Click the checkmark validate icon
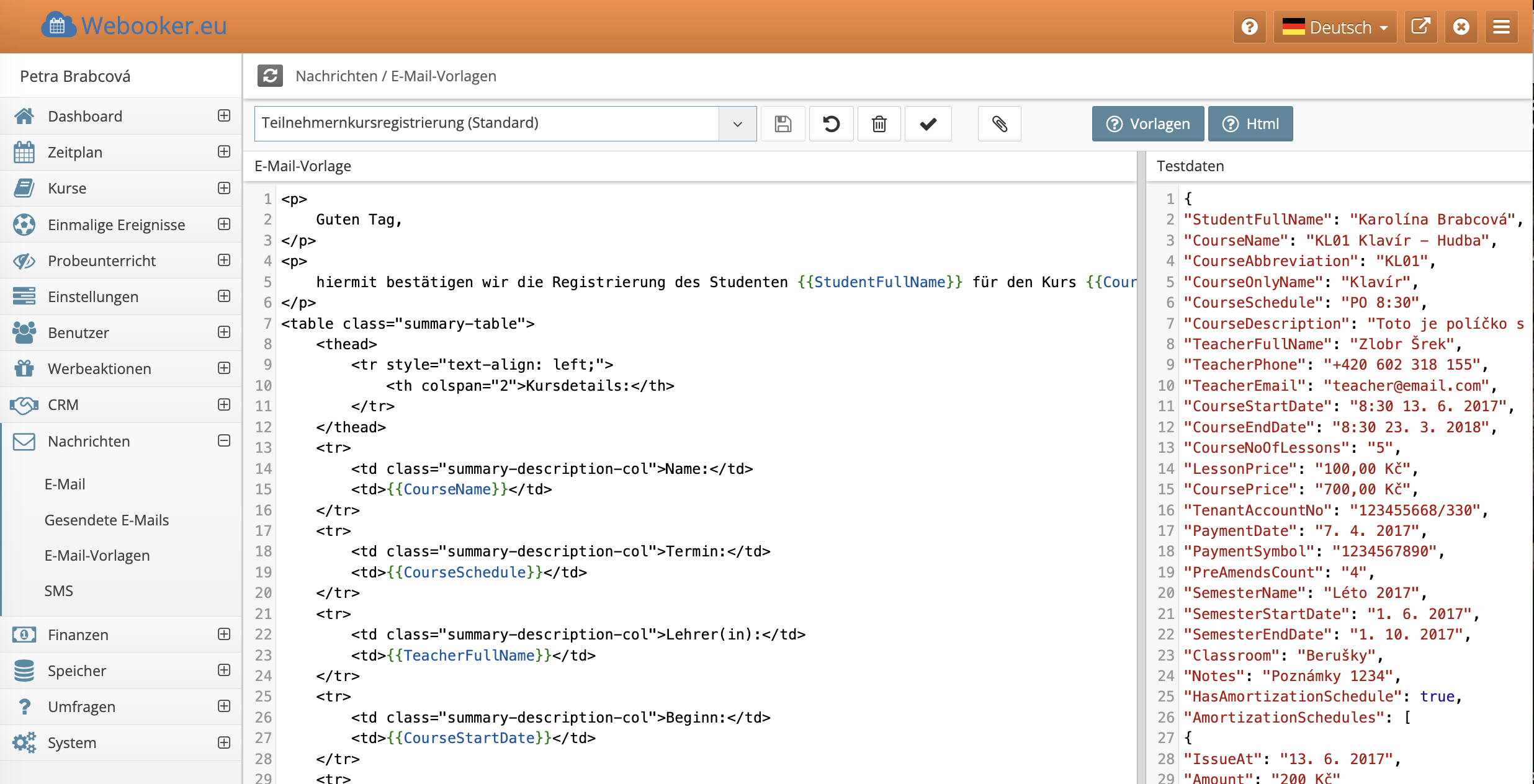 [928, 124]
